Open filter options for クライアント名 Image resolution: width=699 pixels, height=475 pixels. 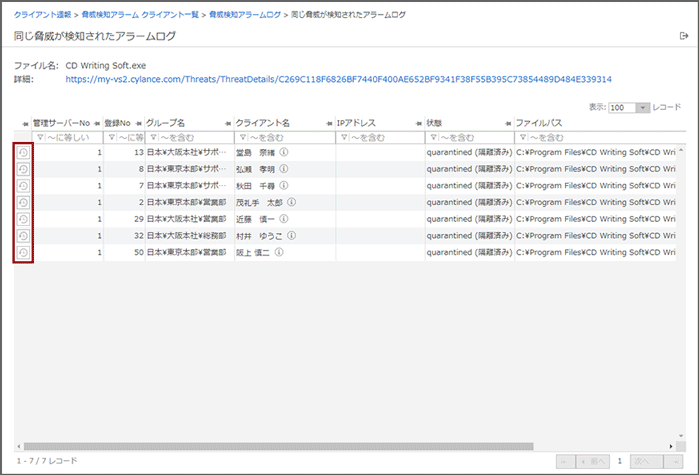tap(243, 137)
